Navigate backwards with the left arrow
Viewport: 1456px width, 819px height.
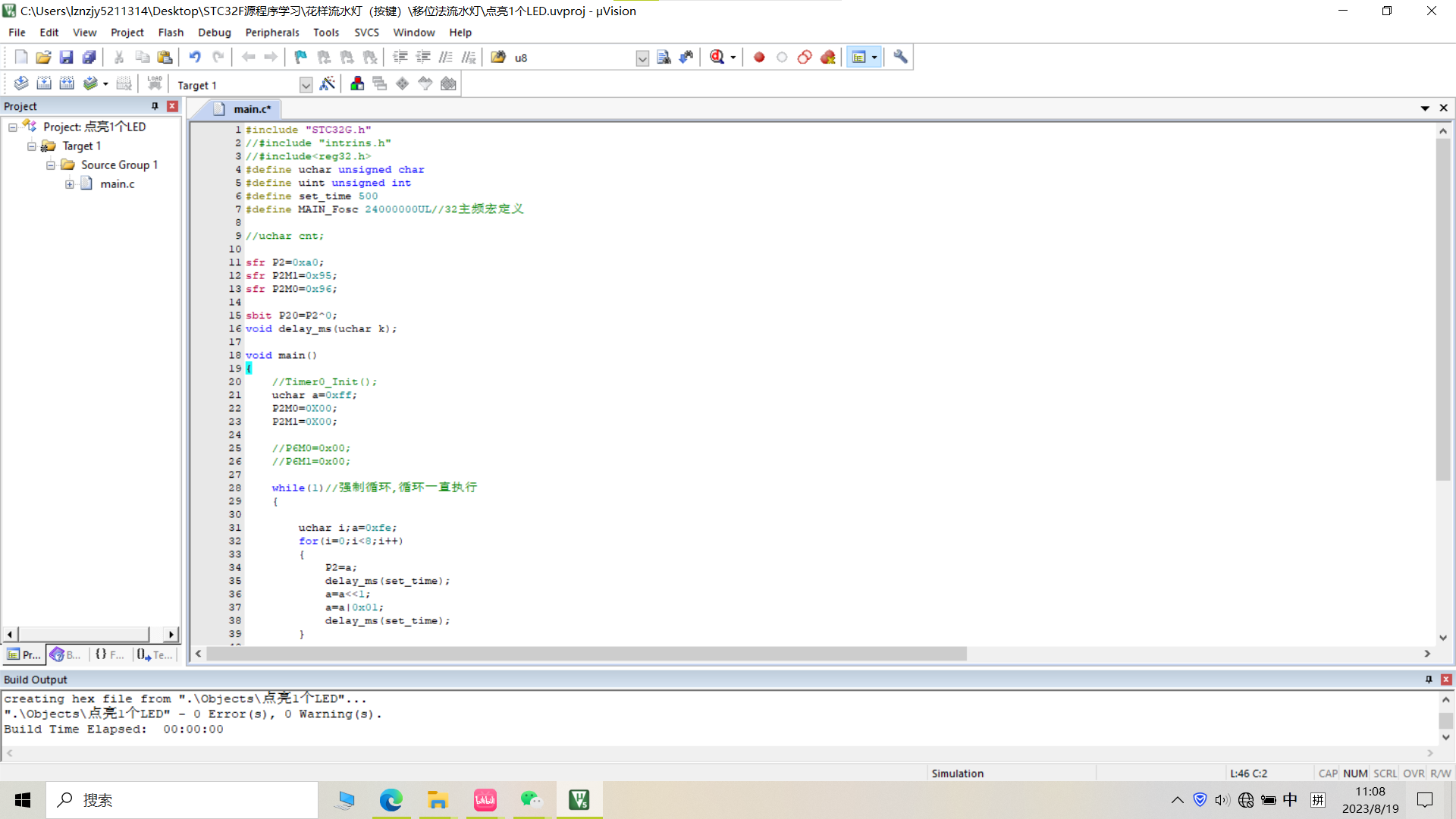pyautogui.click(x=248, y=57)
